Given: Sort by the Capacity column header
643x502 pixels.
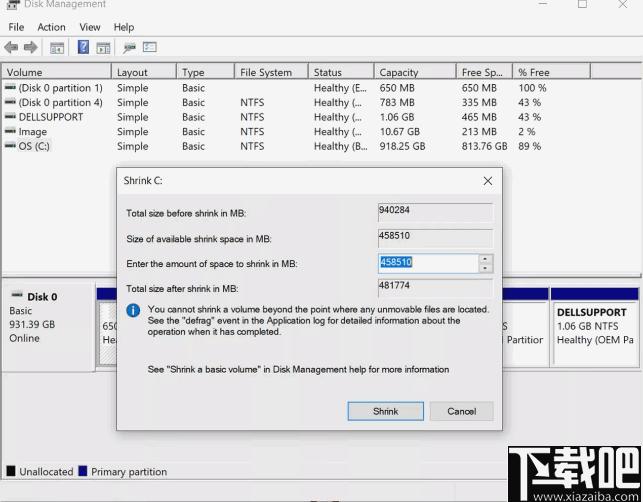Looking at the screenshot, I should pos(415,72).
